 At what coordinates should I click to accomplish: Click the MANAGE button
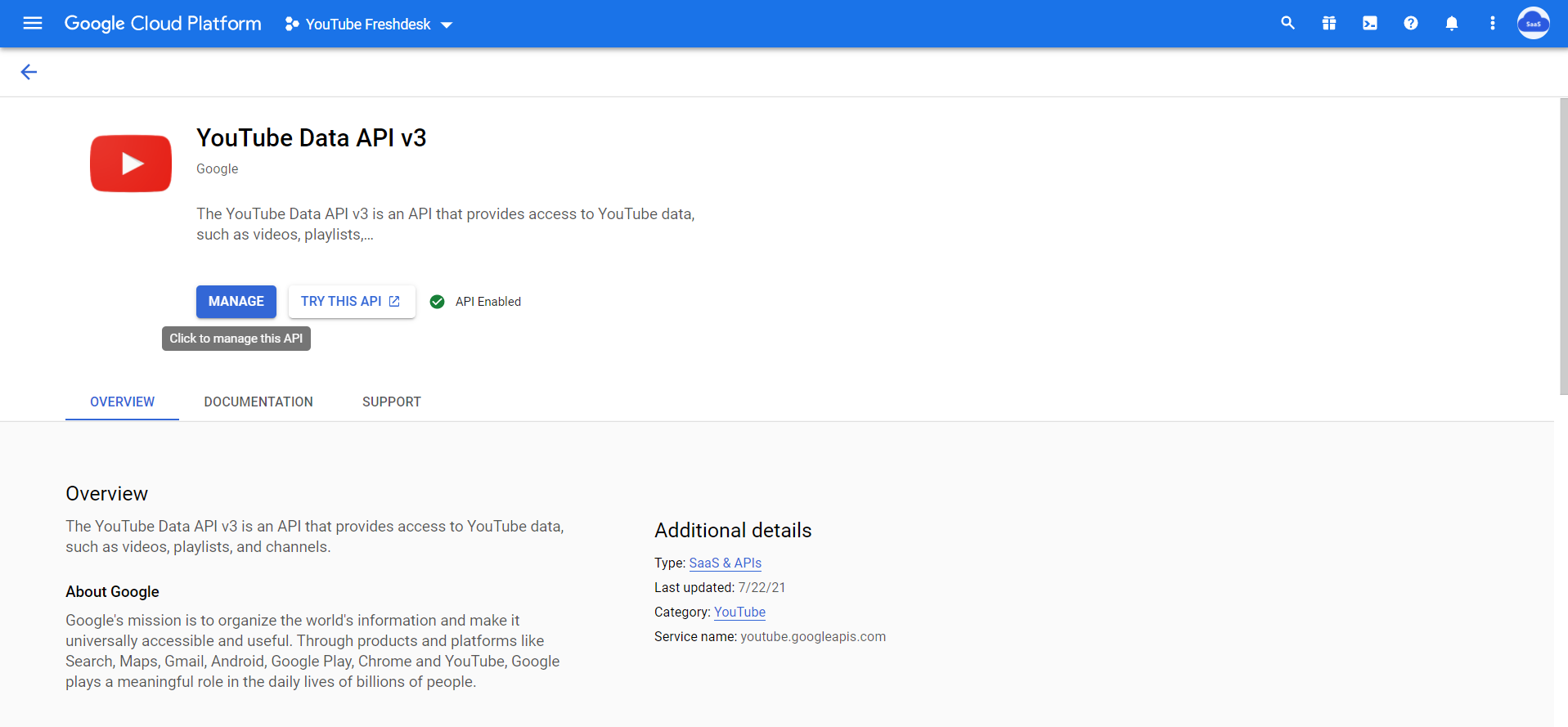tap(236, 302)
